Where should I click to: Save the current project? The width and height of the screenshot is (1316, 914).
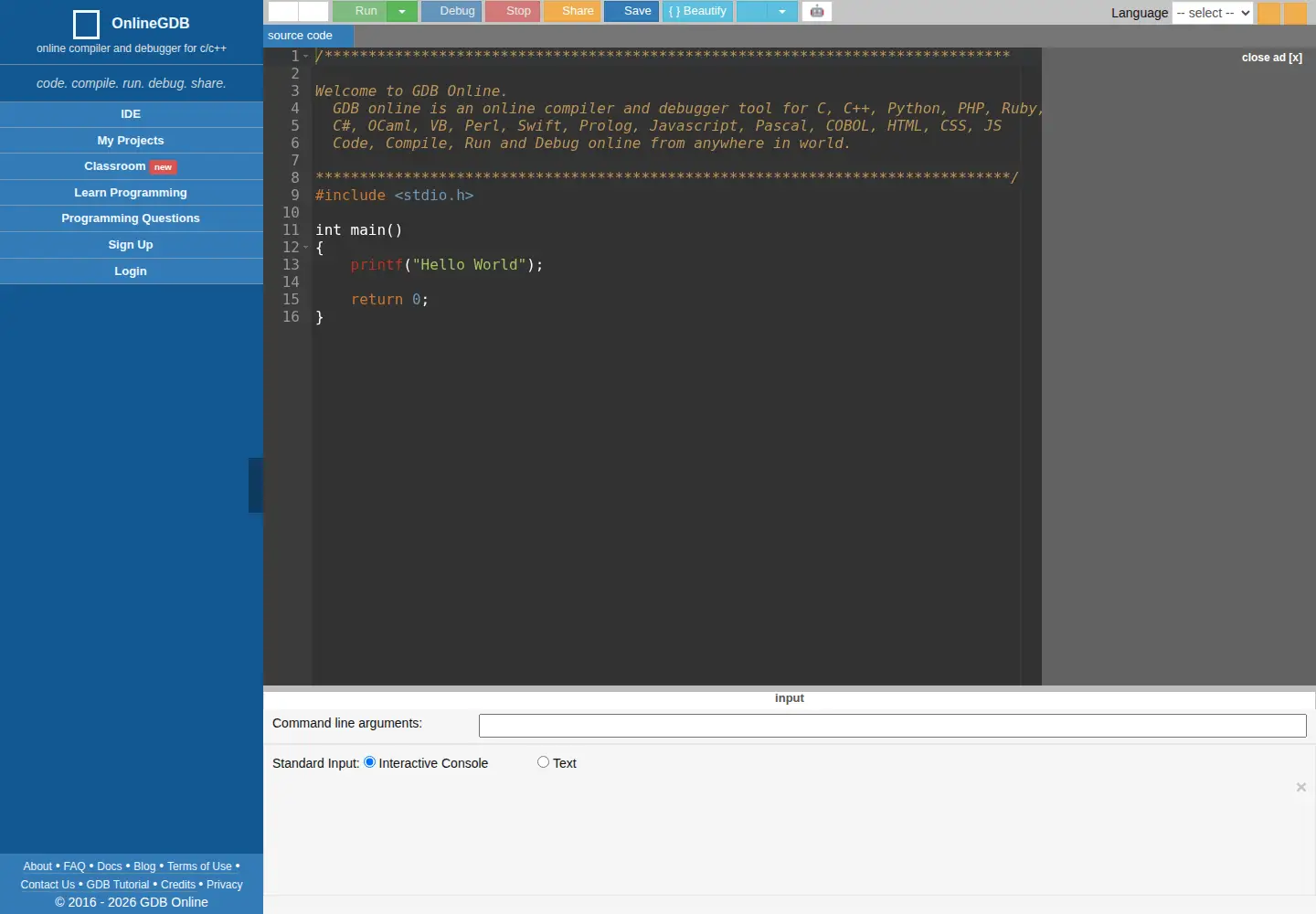coord(631,11)
